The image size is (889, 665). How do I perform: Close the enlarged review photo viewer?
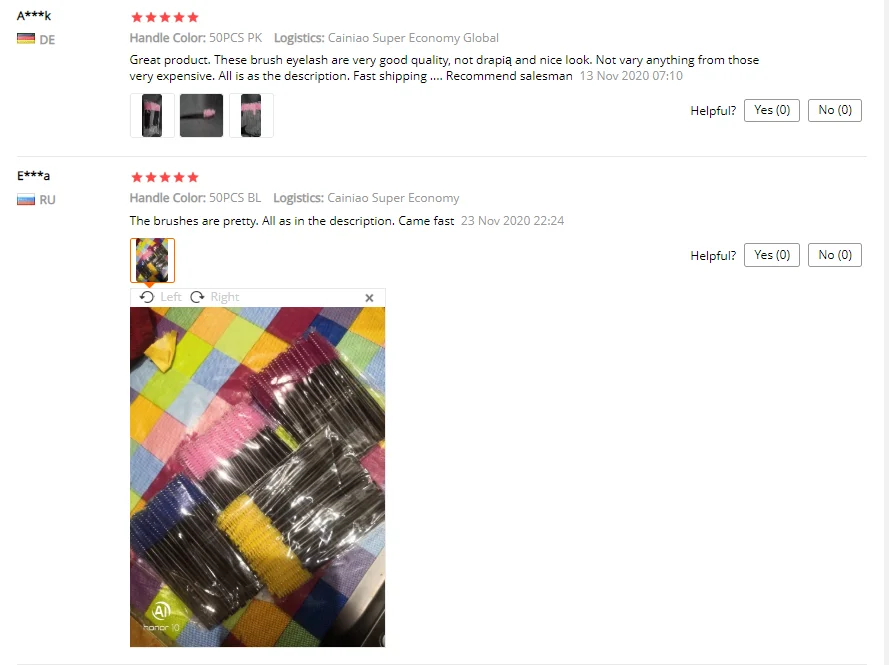point(369,298)
